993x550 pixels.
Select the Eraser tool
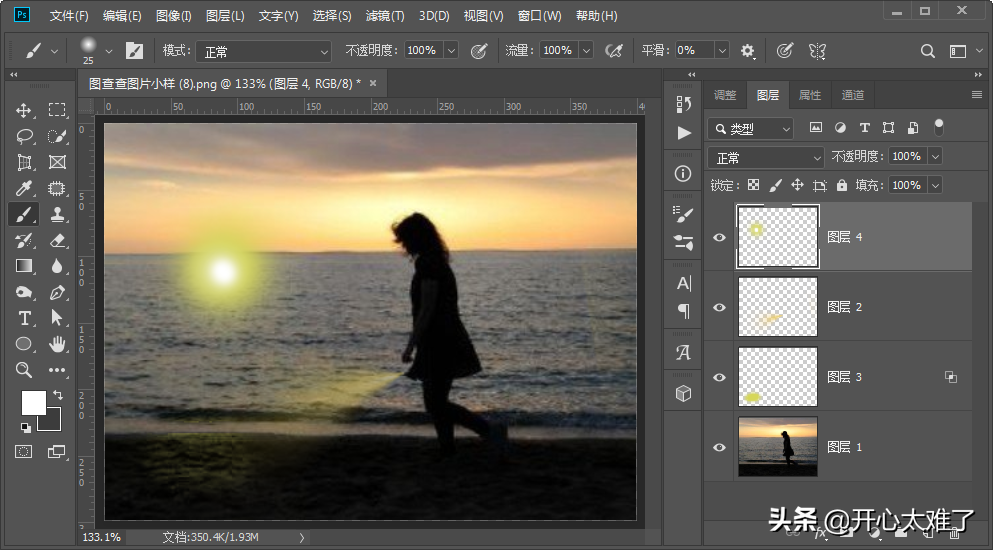coord(57,240)
